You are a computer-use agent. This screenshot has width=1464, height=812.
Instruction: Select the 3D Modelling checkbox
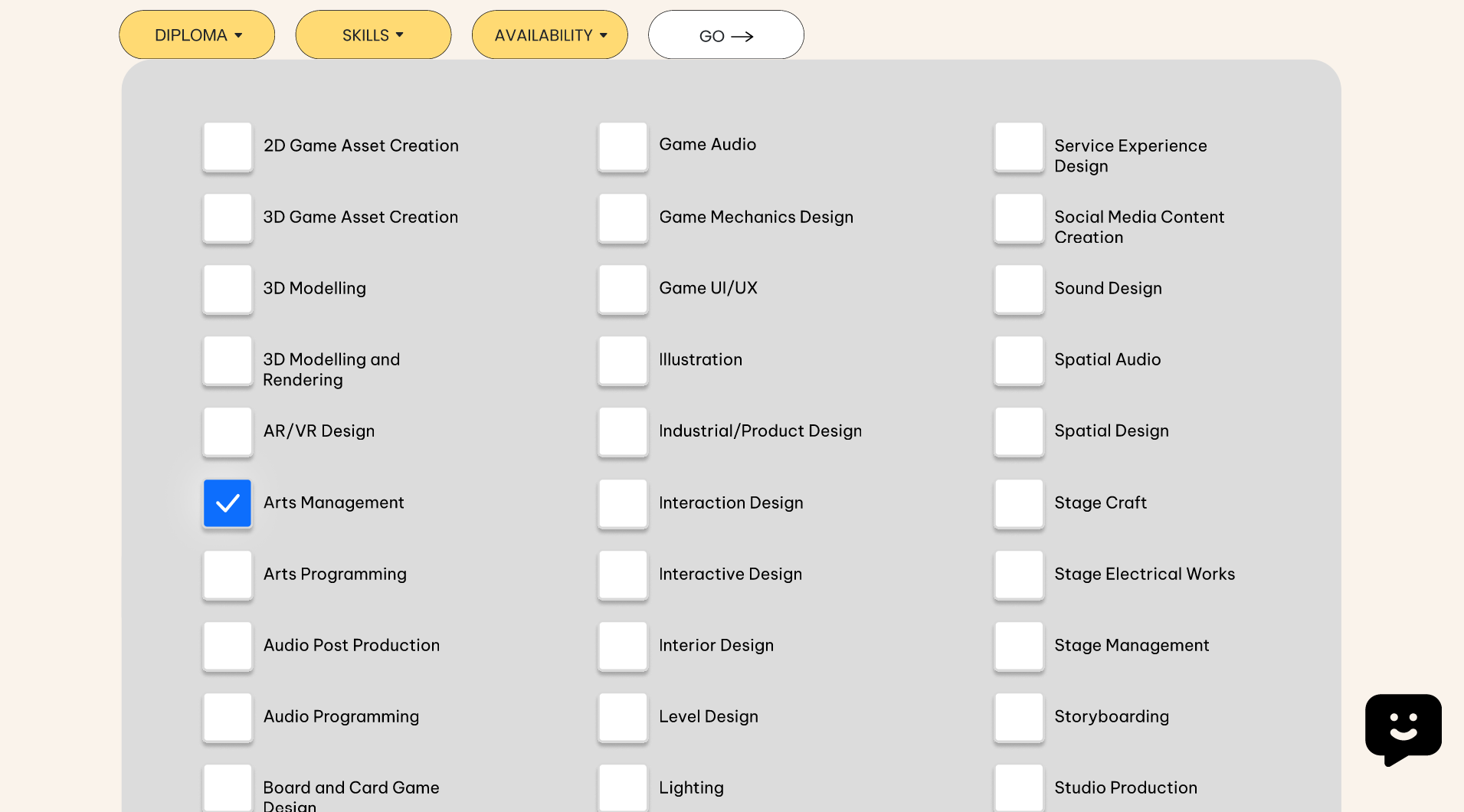pos(228,289)
